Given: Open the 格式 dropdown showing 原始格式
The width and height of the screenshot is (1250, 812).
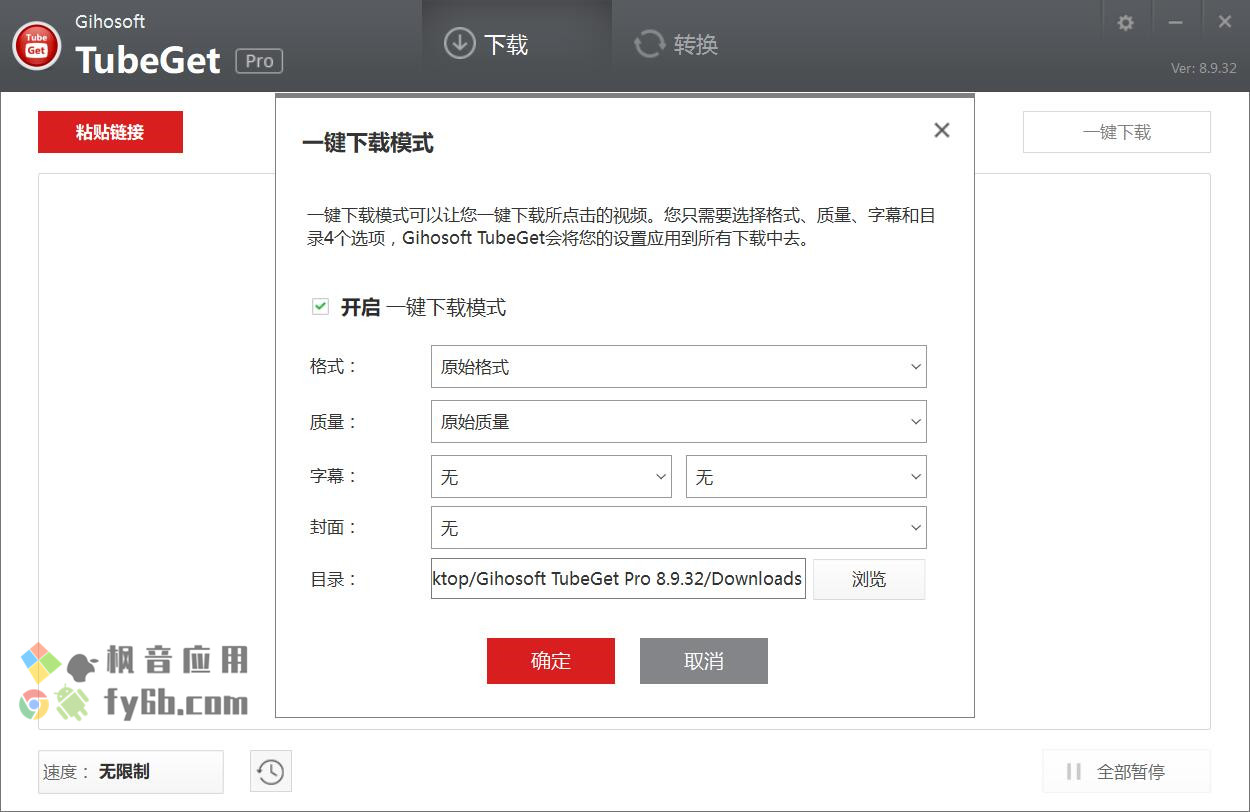Looking at the screenshot, I should coord(679,367).
